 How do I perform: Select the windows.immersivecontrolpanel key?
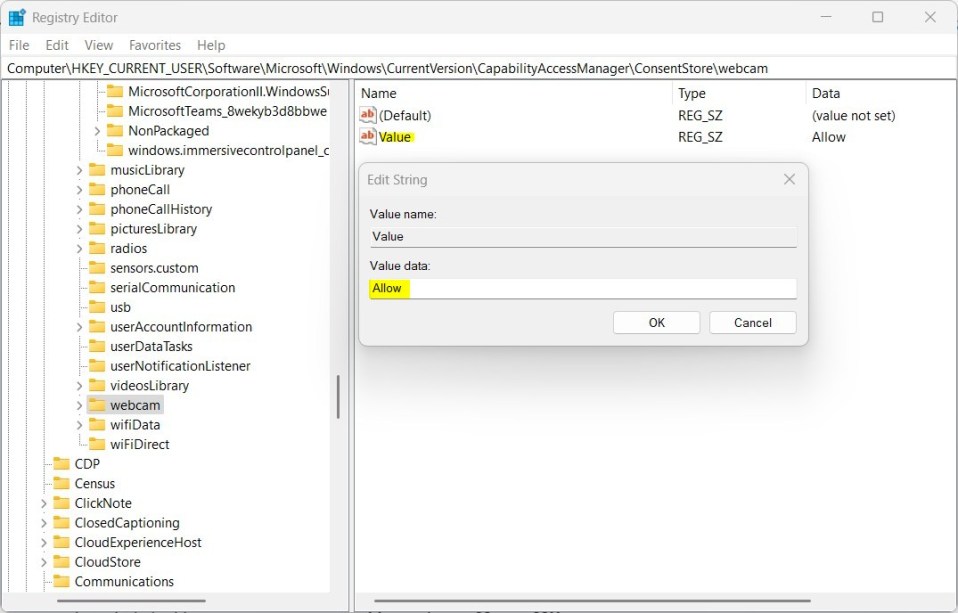click(229, 150)
